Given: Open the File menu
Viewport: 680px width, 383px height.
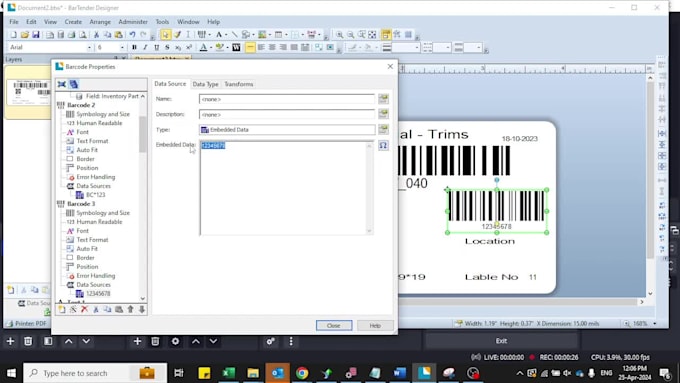Looking at the screenshot, I should tap(14, 22).
